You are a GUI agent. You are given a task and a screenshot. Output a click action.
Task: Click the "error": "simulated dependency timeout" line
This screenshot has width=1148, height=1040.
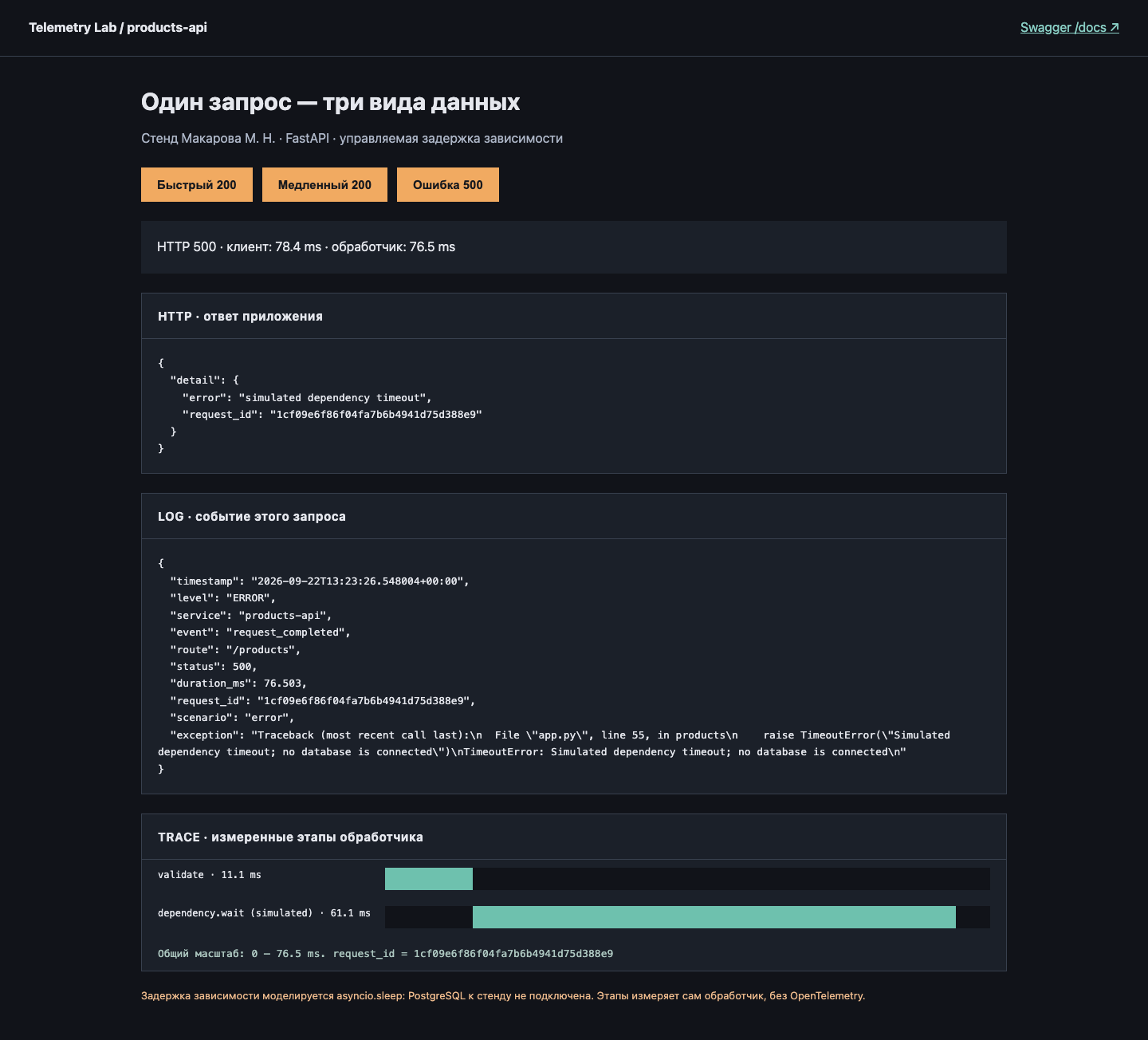(x=307, y=397)
